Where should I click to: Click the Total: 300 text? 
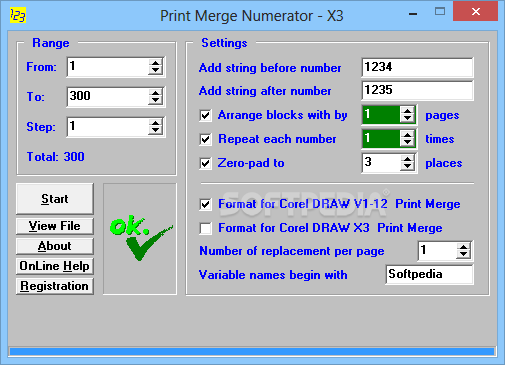click(x=56, y=157)
